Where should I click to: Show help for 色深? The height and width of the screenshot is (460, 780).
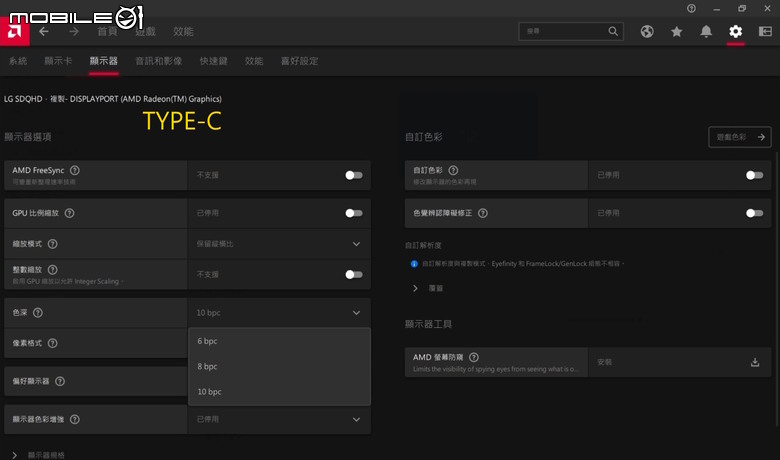tap(38, 312)
